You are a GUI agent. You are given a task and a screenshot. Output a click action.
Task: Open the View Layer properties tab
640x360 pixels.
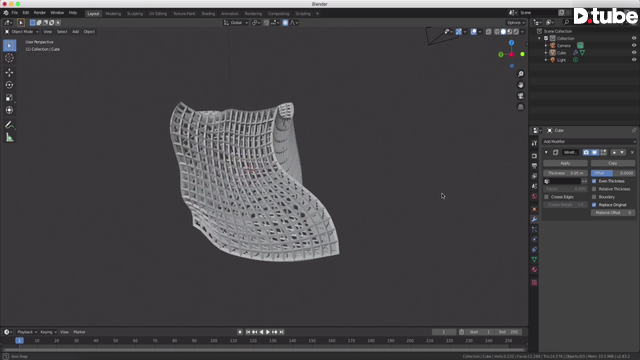[534, 176]
